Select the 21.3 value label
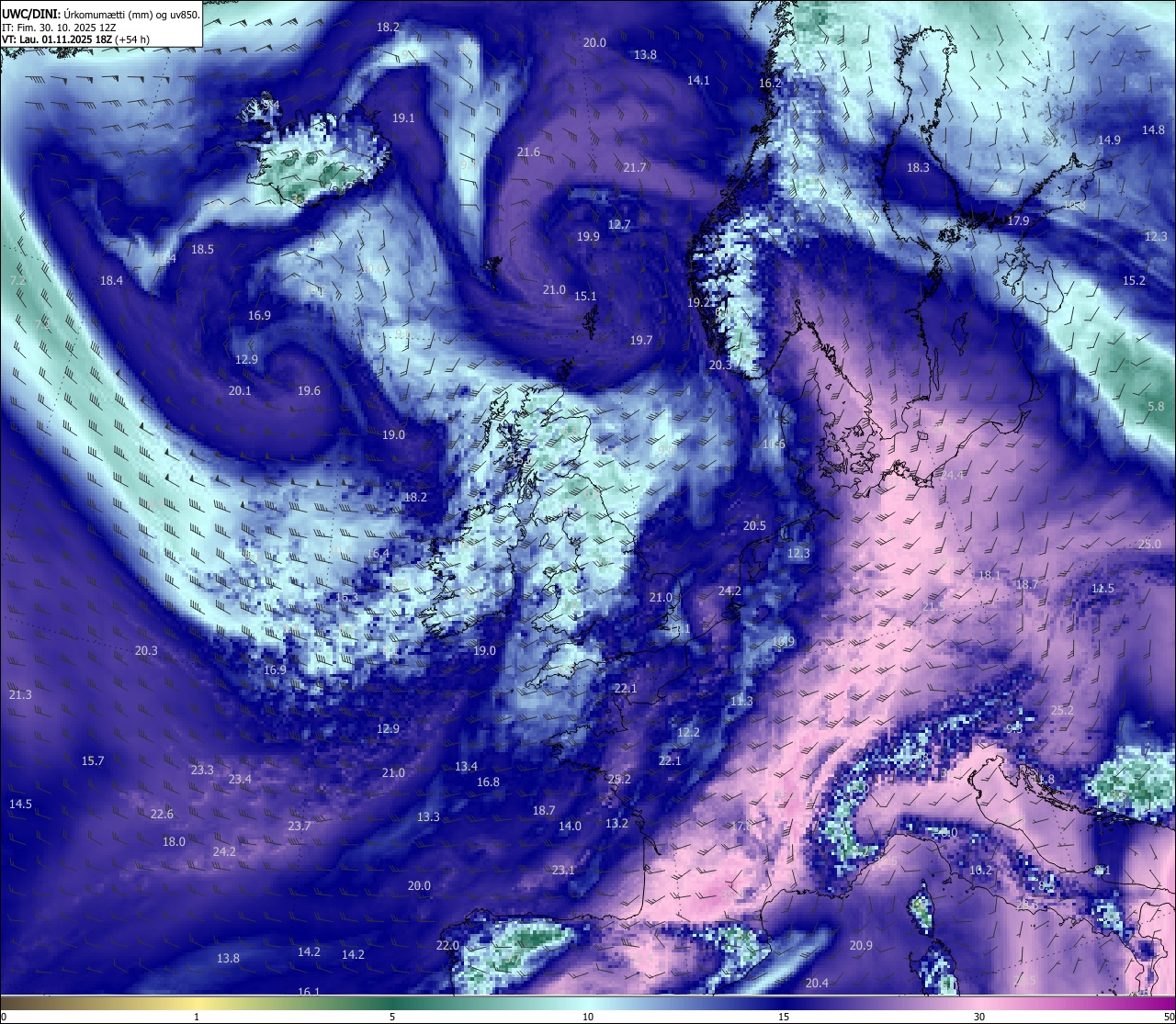Image resolution: width=1176 pixels, height=1024 pixels. 20,695
